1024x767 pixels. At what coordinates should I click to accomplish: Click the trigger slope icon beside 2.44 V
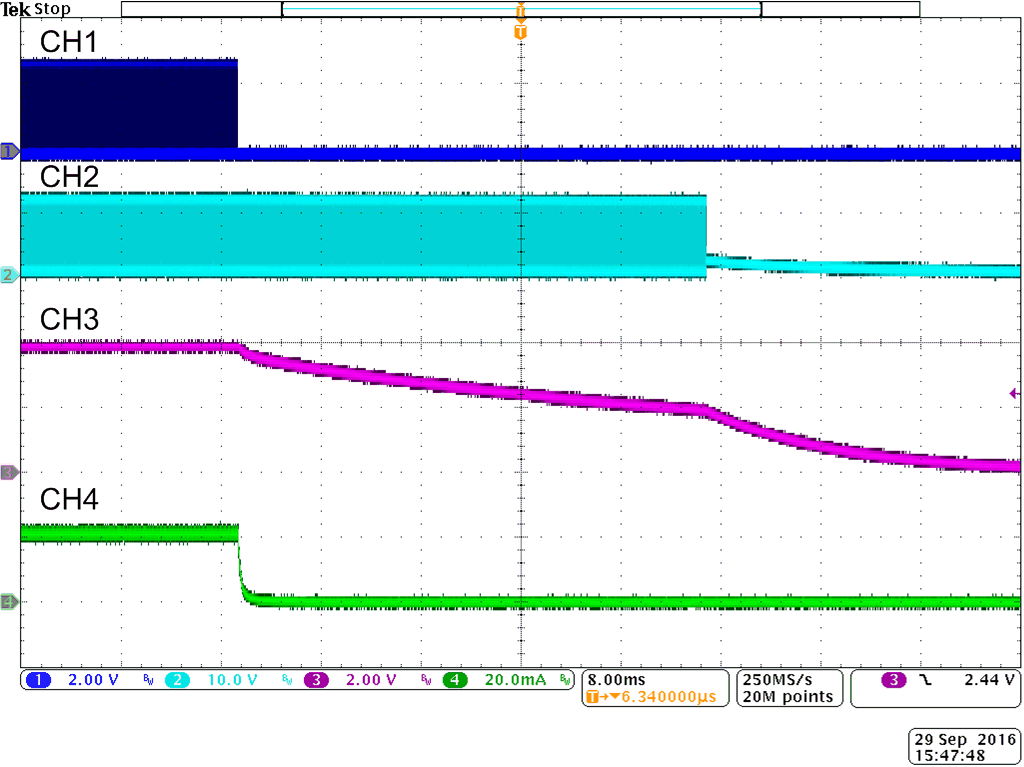(926, 680)
